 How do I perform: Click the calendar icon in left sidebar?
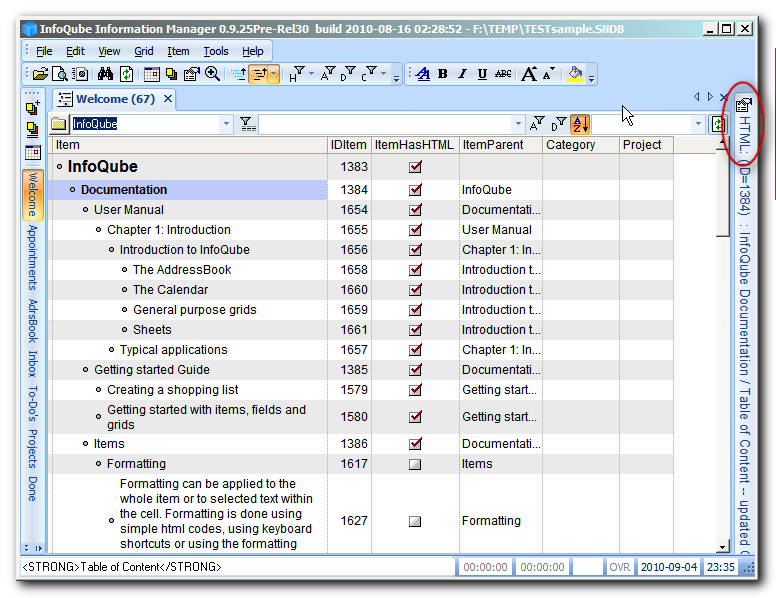(33, 152)
